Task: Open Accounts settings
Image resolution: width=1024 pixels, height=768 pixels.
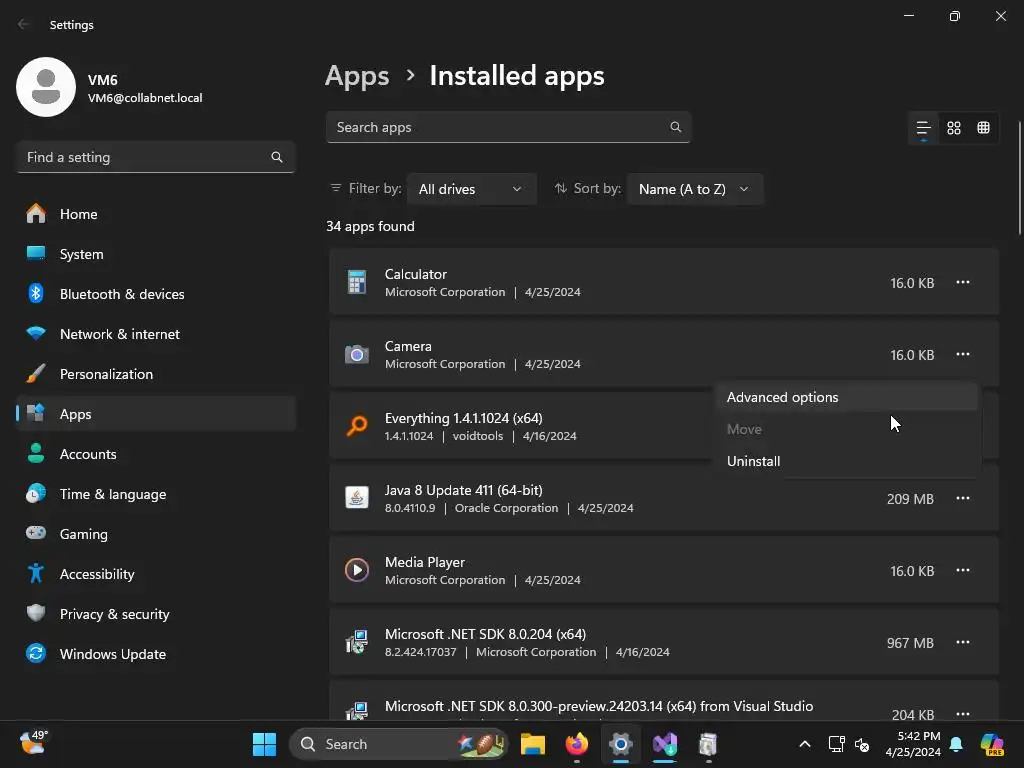Action: [x=156, y=454]
